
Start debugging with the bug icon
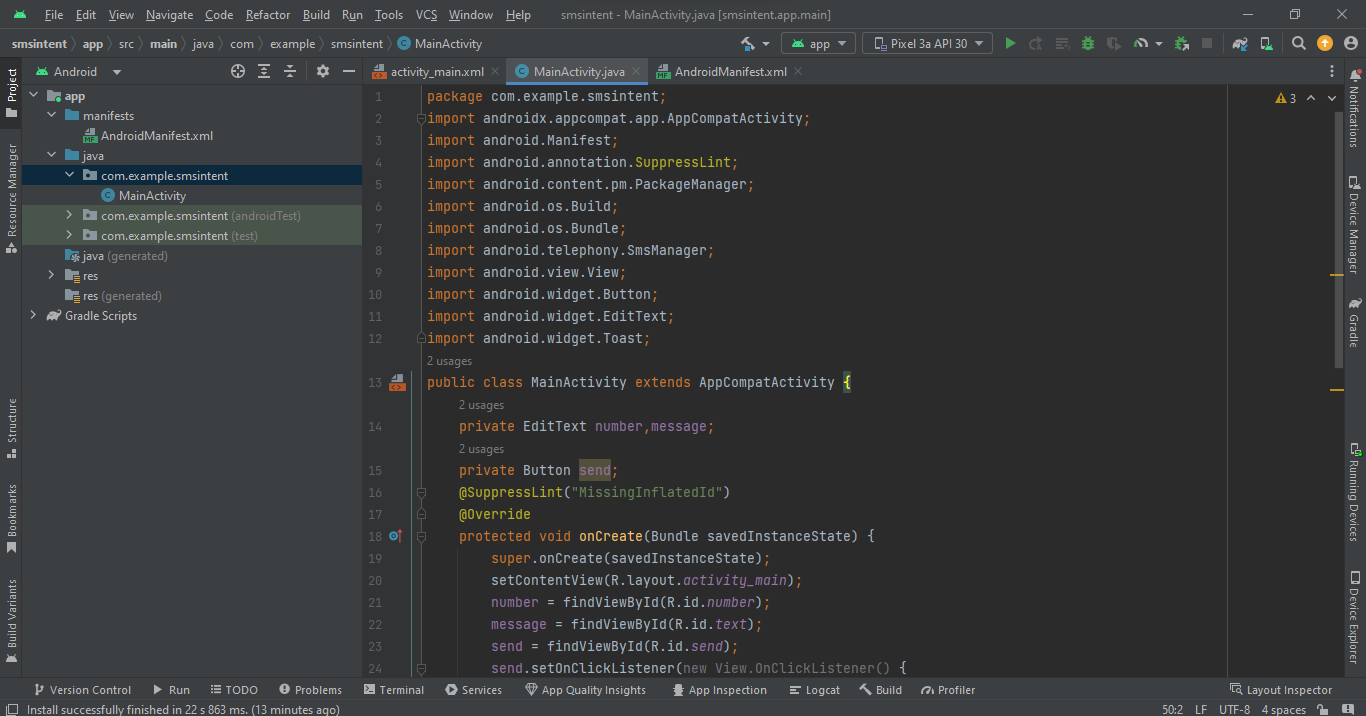coord(1087,44)
